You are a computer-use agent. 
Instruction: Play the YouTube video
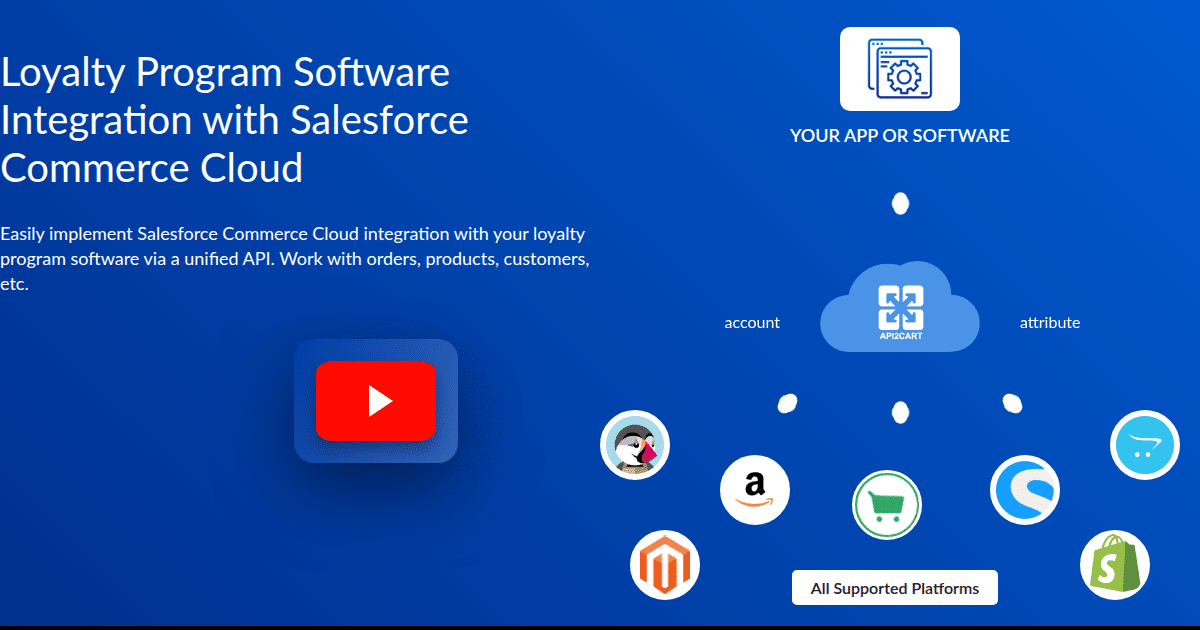click(376, 401)
